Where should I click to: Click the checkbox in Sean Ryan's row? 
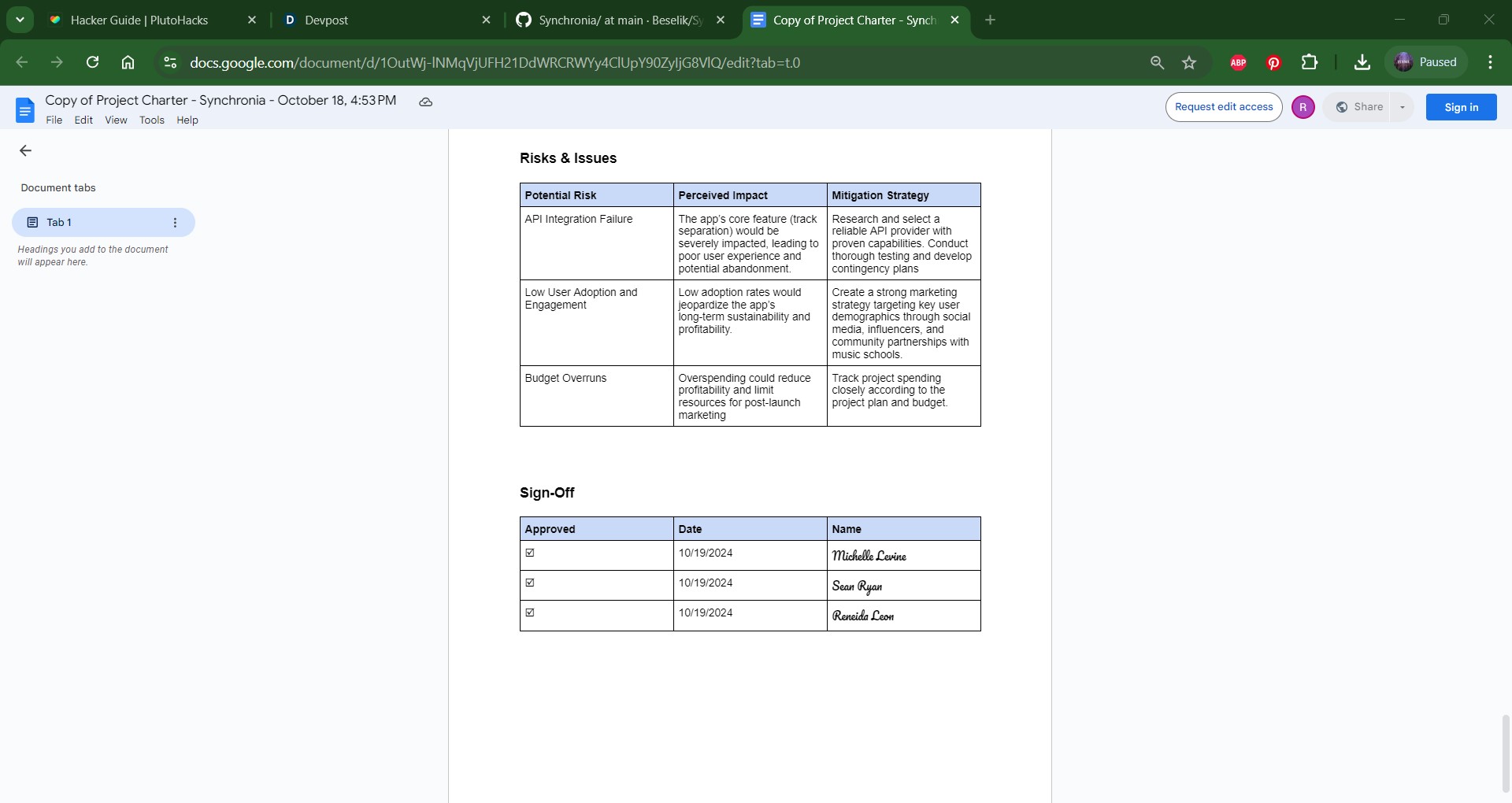[530, 583]
